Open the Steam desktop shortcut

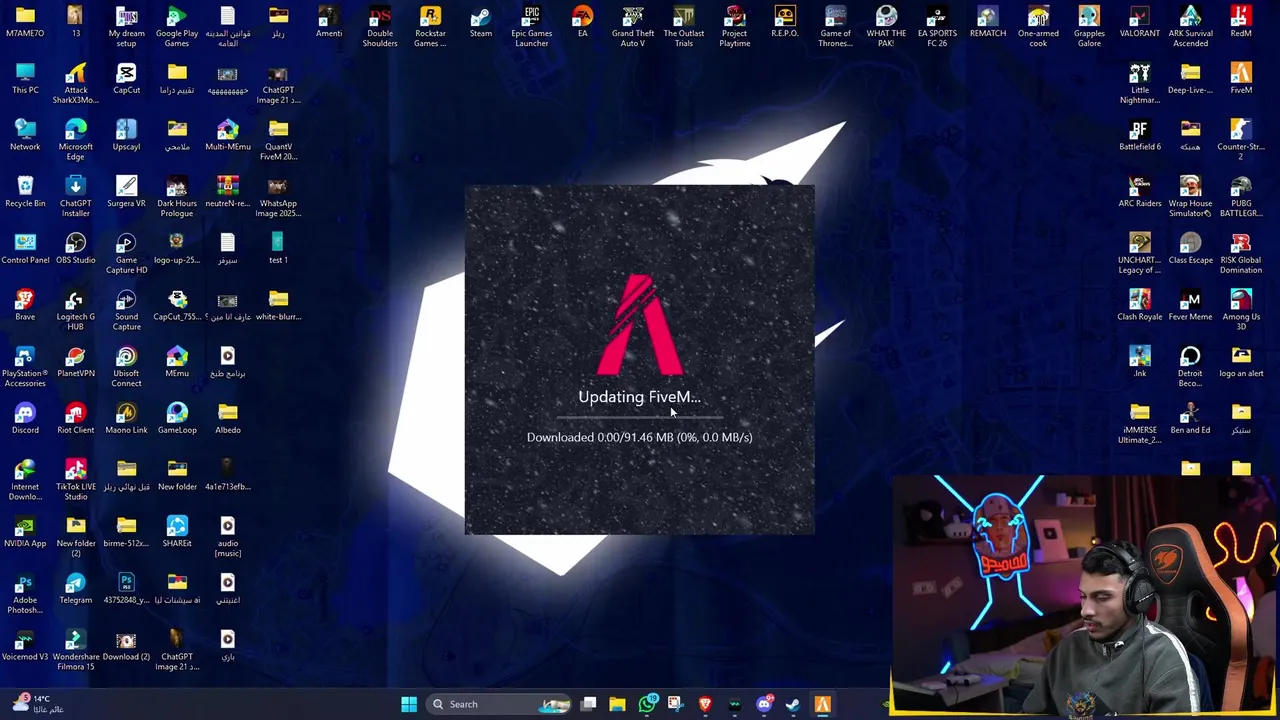pos(481,22)
